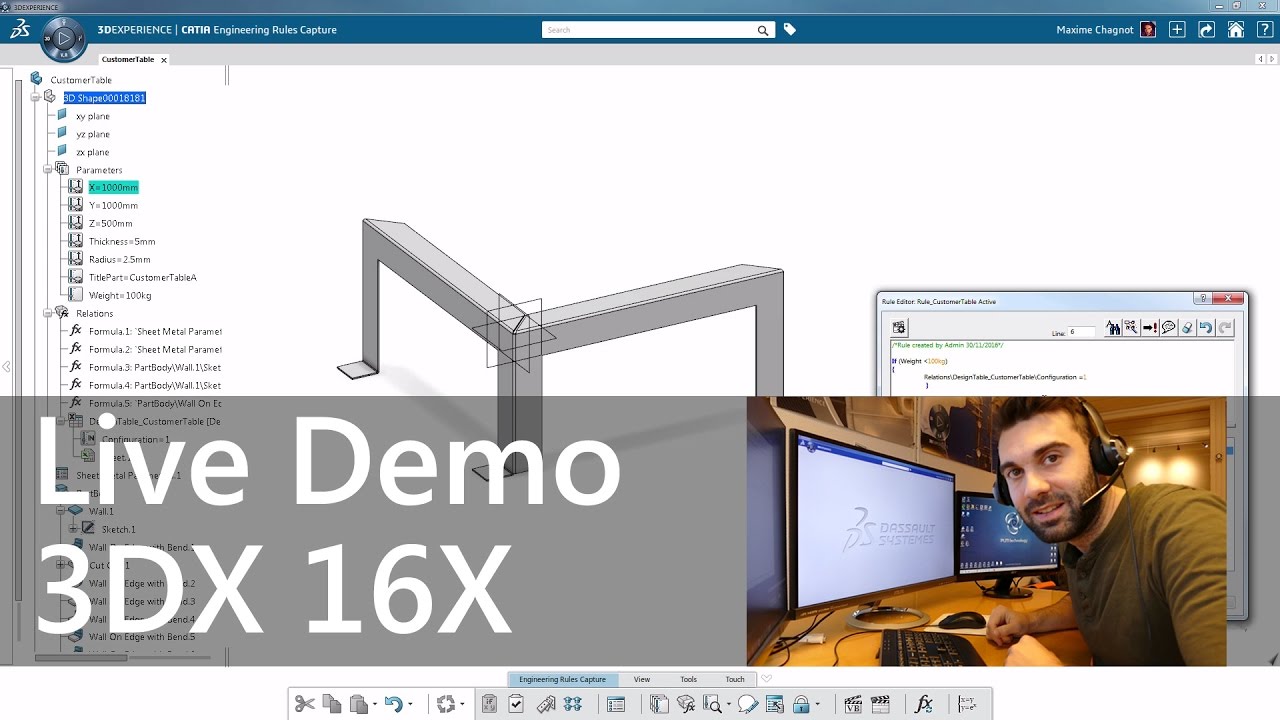Click the Paste icon in the toolbar
This screenshot has width=1280, height=720.
[x=359, y=704]
